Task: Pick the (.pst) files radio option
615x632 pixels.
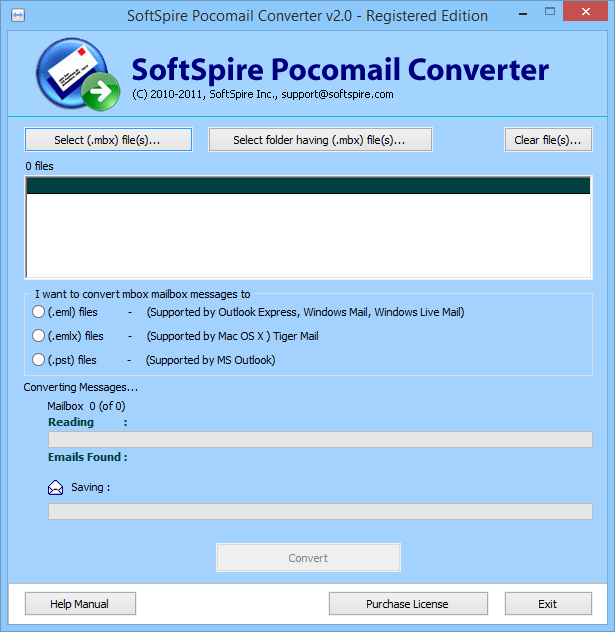Action: (x=38, y=360)
